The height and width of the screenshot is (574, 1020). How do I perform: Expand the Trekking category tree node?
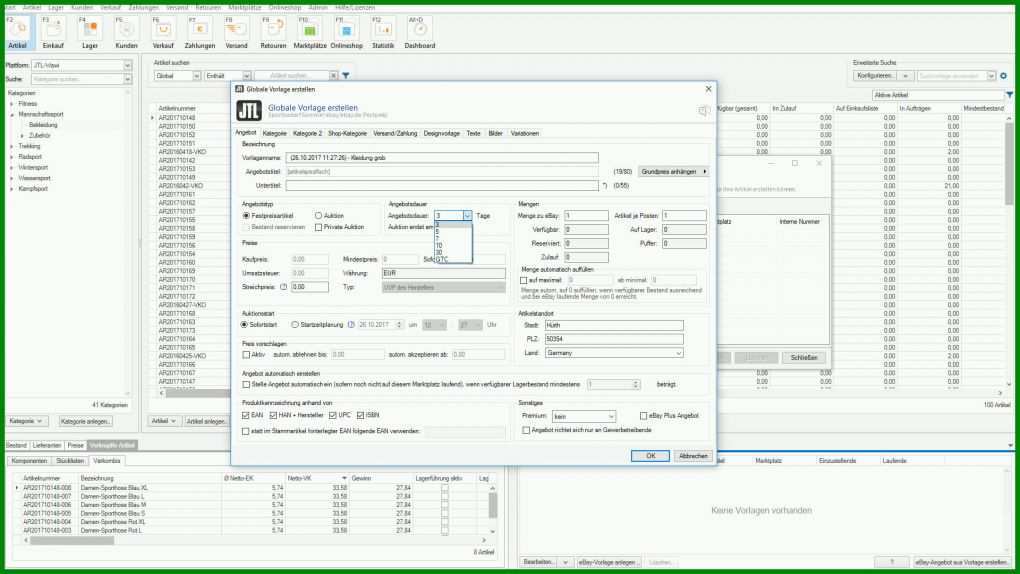point(11,146)
